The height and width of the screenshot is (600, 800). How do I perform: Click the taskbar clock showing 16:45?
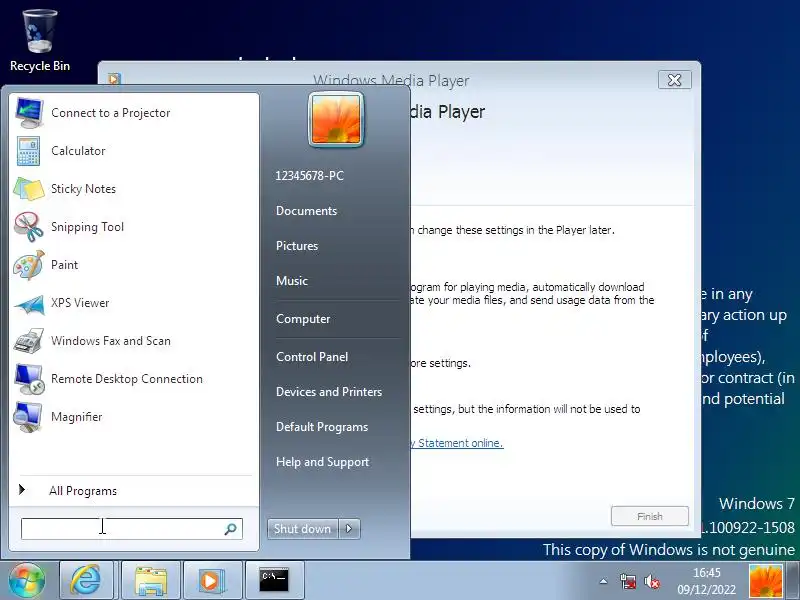coord(707,581)
